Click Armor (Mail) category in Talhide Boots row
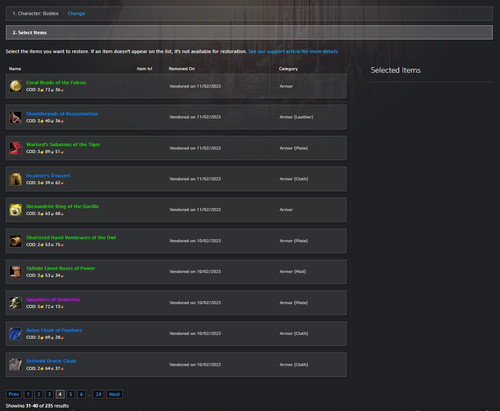The image size is (500, 411). [x=293, y=272]
